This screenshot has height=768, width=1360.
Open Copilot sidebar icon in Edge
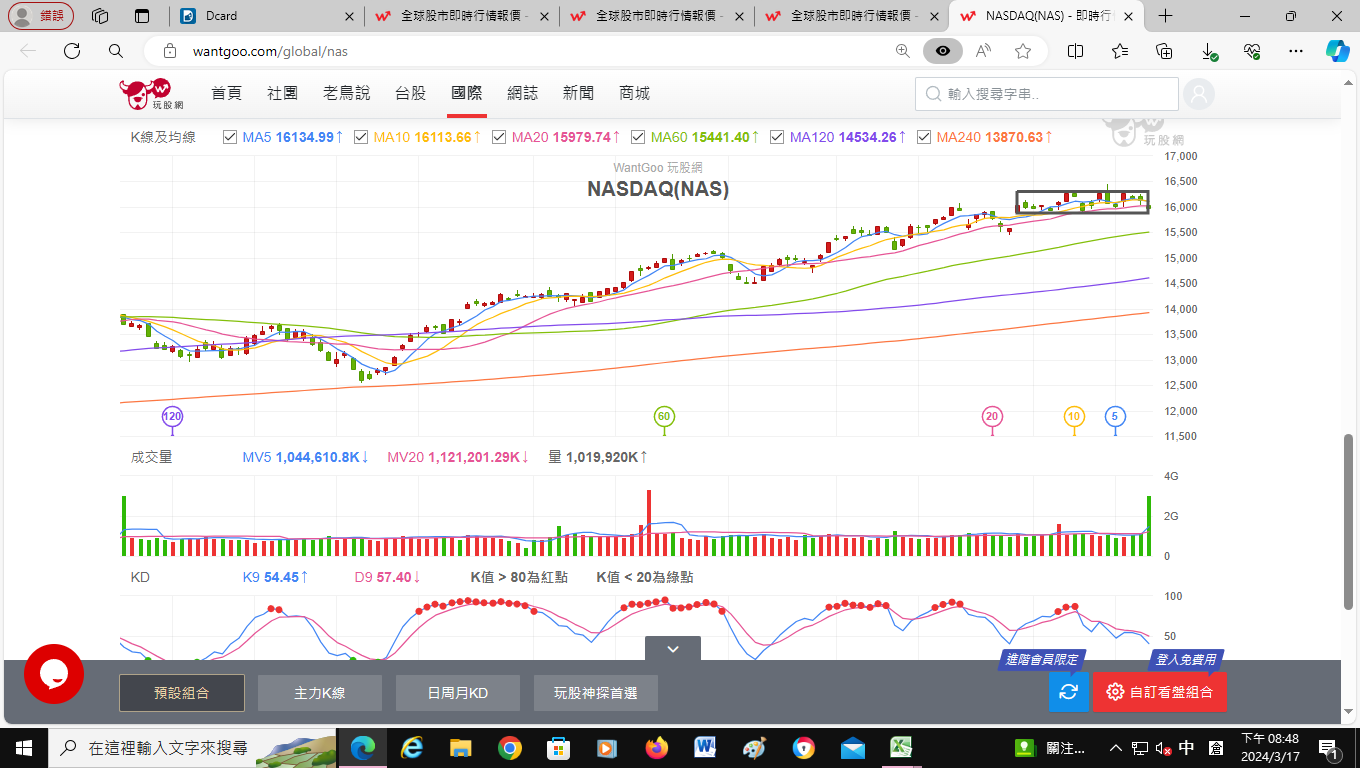[x=1337, y=51]
